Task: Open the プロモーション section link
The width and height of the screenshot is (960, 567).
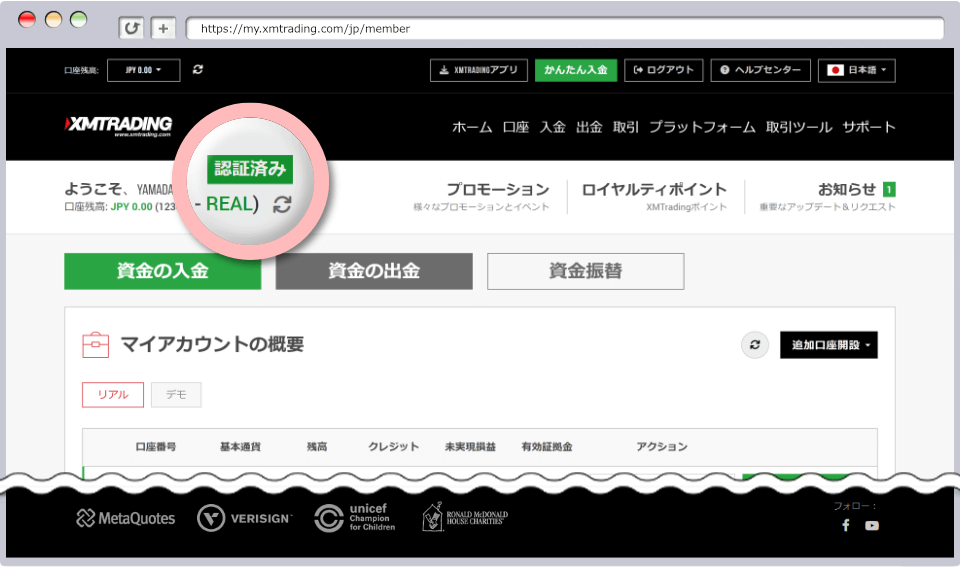Action: pos(497,189)
